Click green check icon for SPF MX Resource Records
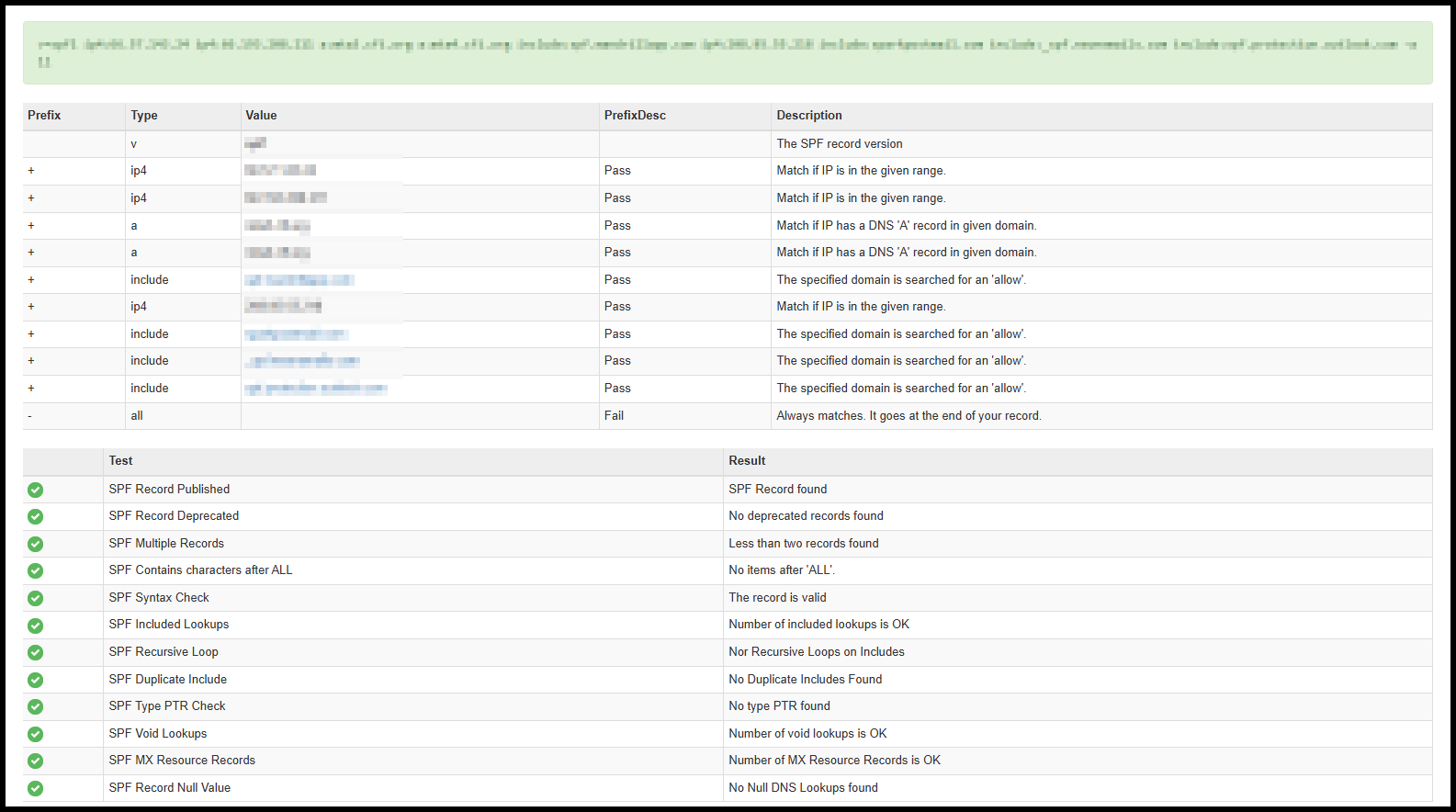Screen dimensions: 1456x812 click(35, 761)
